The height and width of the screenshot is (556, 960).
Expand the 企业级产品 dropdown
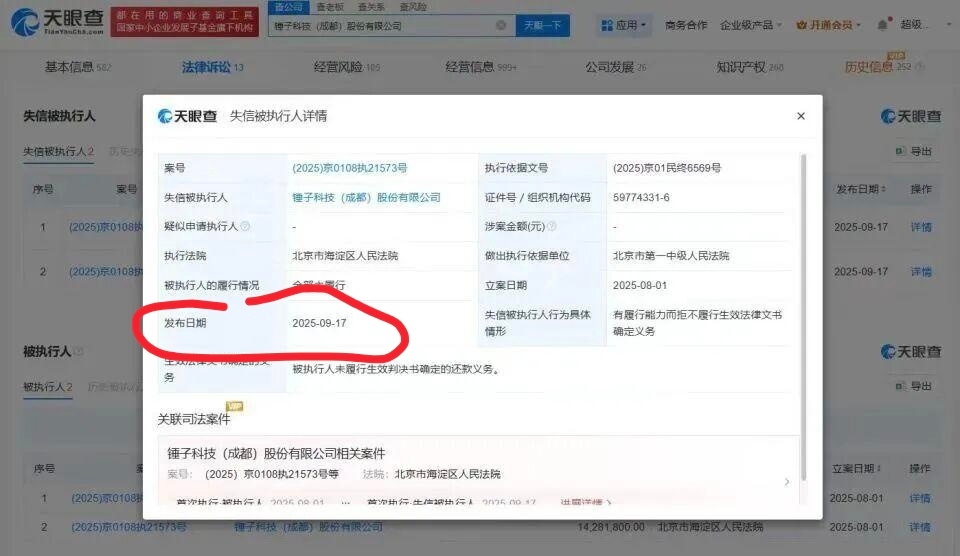(x=751, y=25)
